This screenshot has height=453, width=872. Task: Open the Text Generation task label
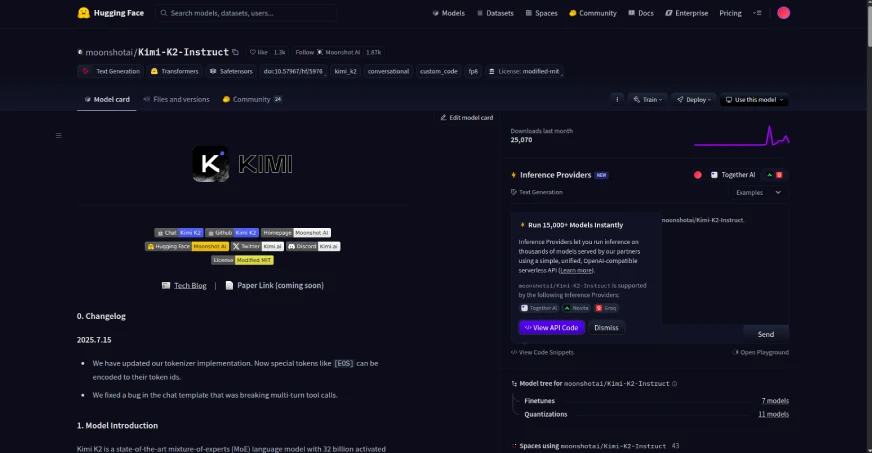(537, 192)
